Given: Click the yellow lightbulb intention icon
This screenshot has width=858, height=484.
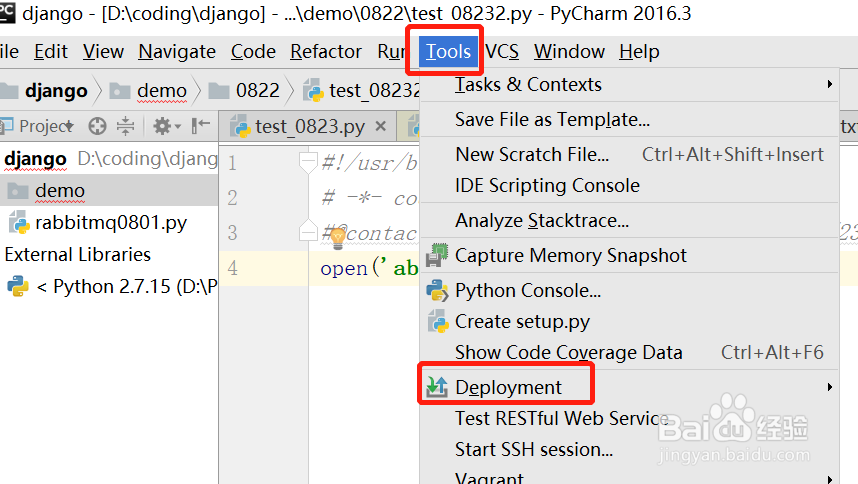Looking at the screenshot, I should (x=337, y=237).
